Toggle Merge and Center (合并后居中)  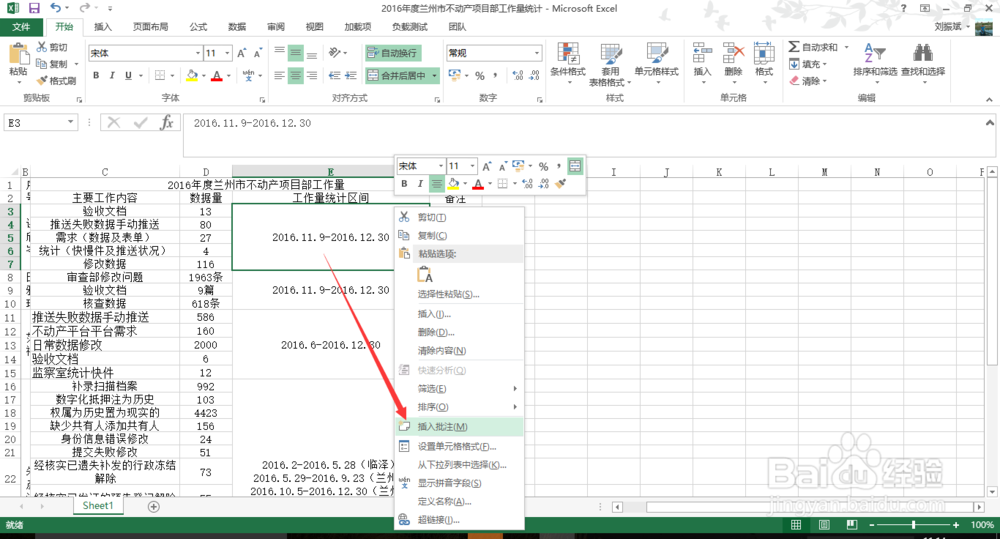coord(397,75)
